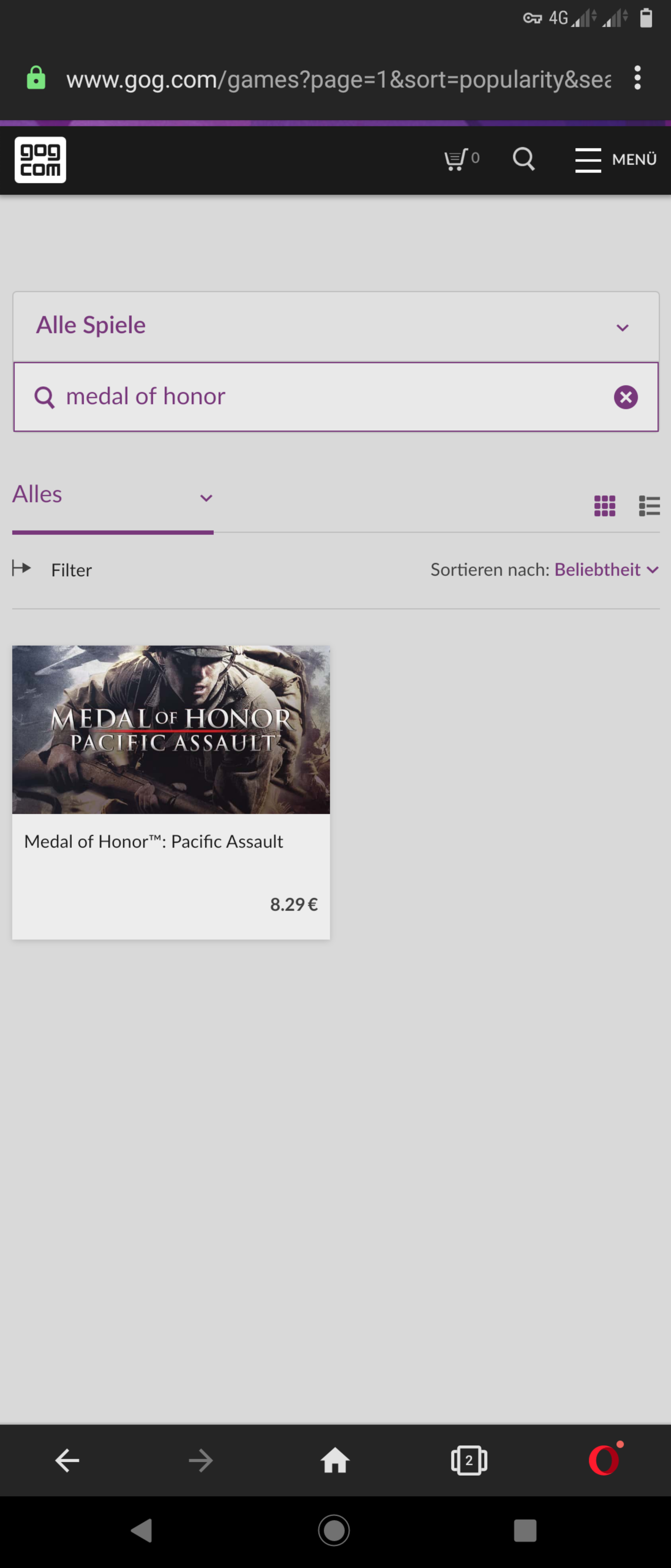This screenshot has width=671, height=1568.
Task: Clear the search text with the X button
Action: (625, 397)
